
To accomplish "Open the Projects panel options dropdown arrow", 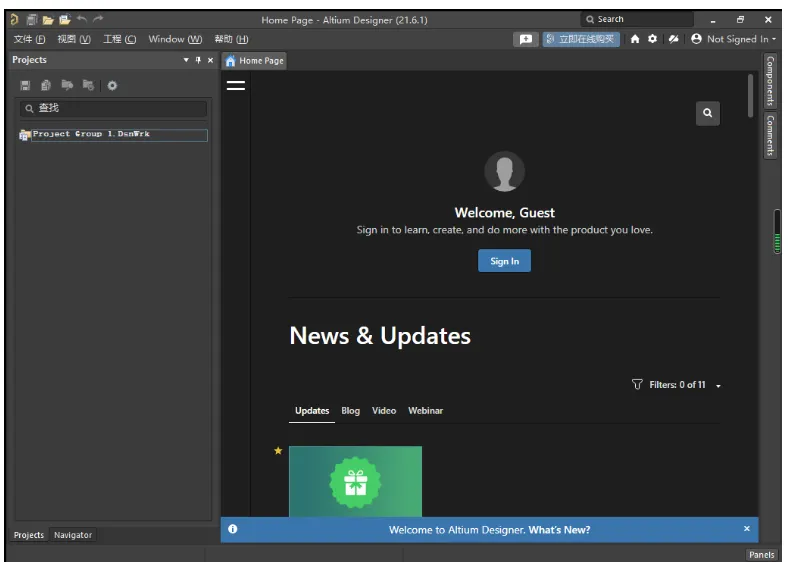I will point(186,60).
